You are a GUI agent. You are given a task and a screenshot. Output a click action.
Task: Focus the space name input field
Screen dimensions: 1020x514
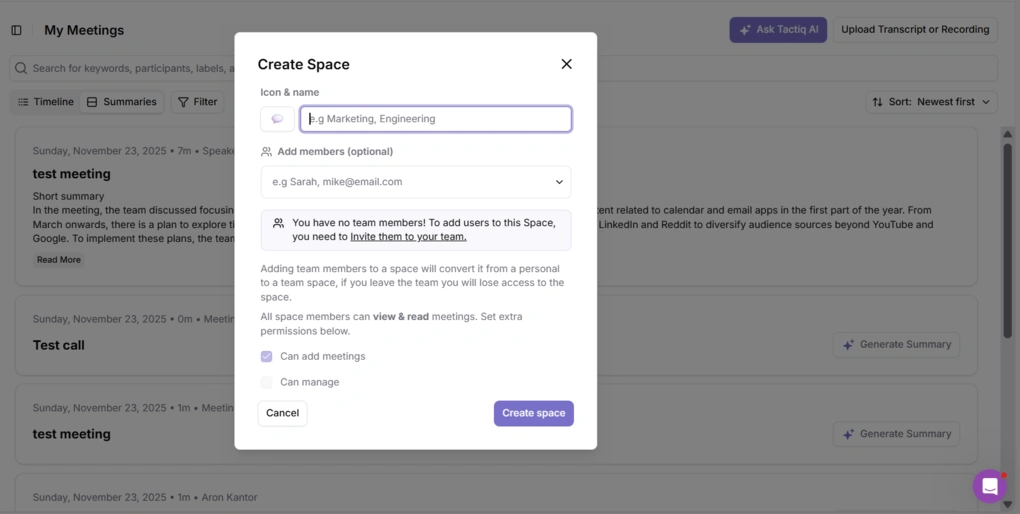pos(436,119)
